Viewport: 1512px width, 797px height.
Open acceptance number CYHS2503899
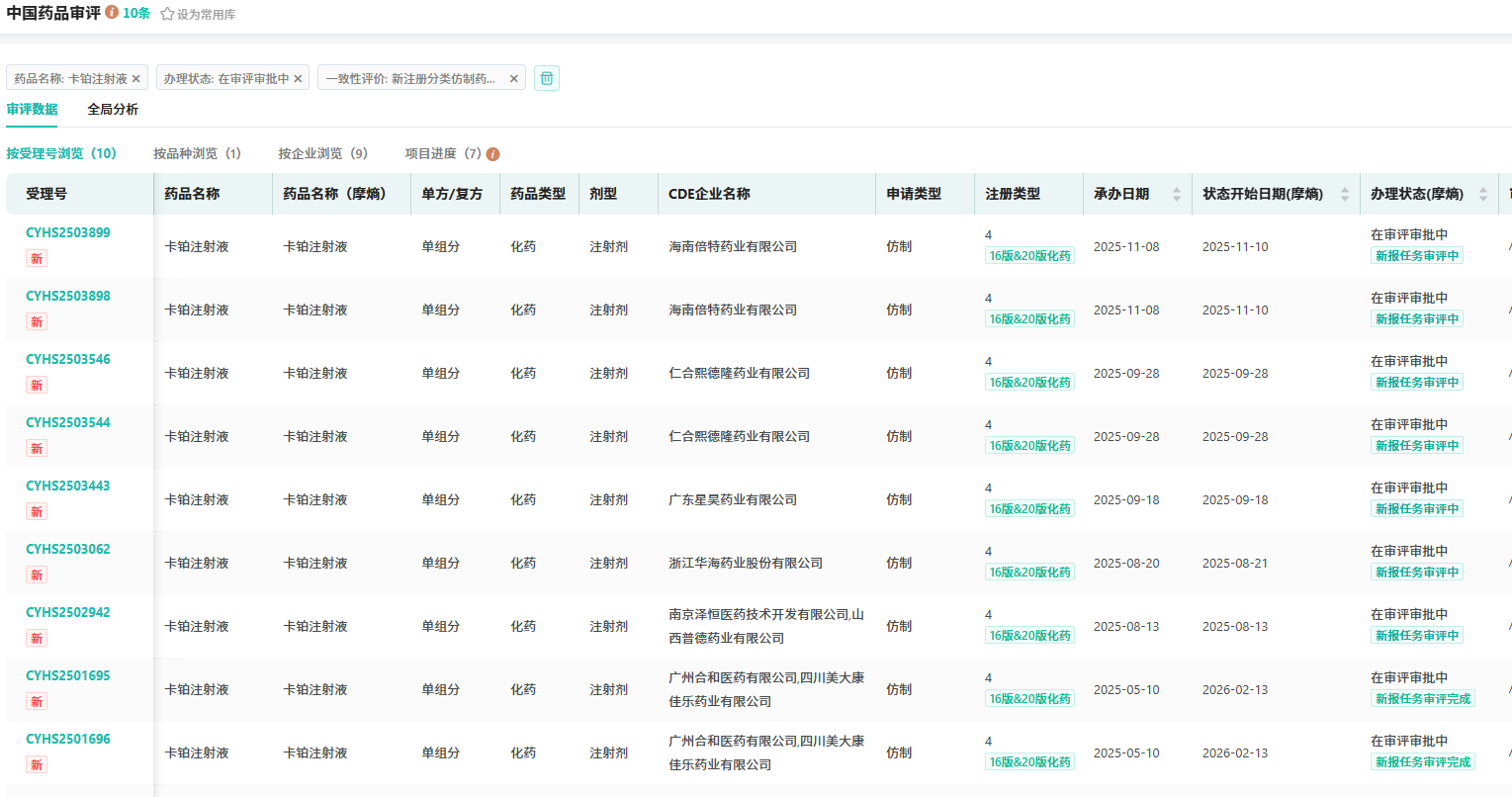[x=68, y=233]
